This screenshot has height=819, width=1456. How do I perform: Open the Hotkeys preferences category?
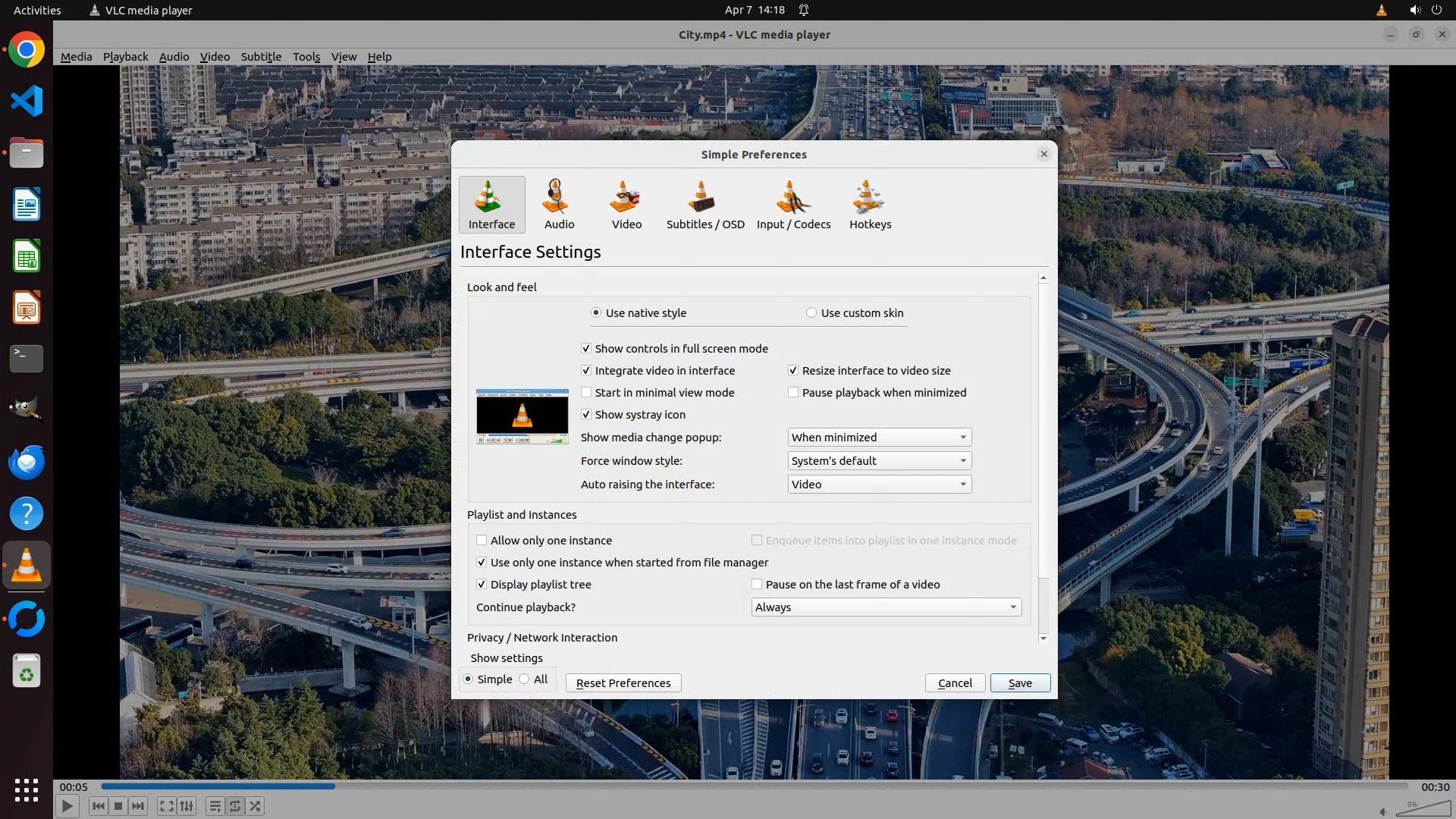point(870,205)
